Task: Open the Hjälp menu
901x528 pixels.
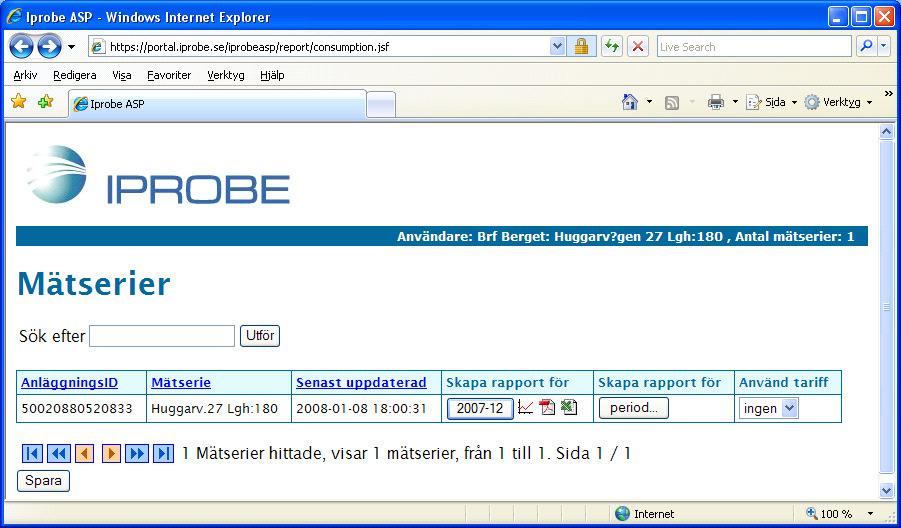Action: [272, 75]
